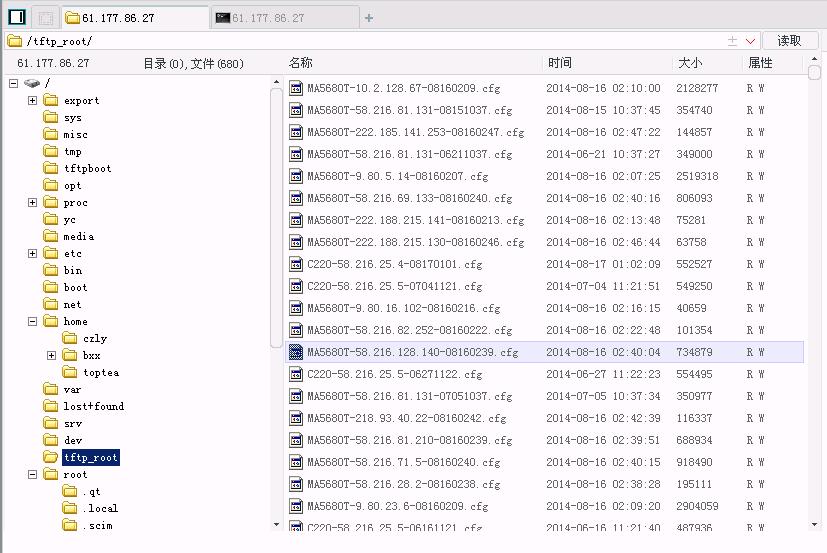Select the .scim folder icon
Image resolution: width=827 pixels, height=553 pixels.
click(x=70, y=525)
